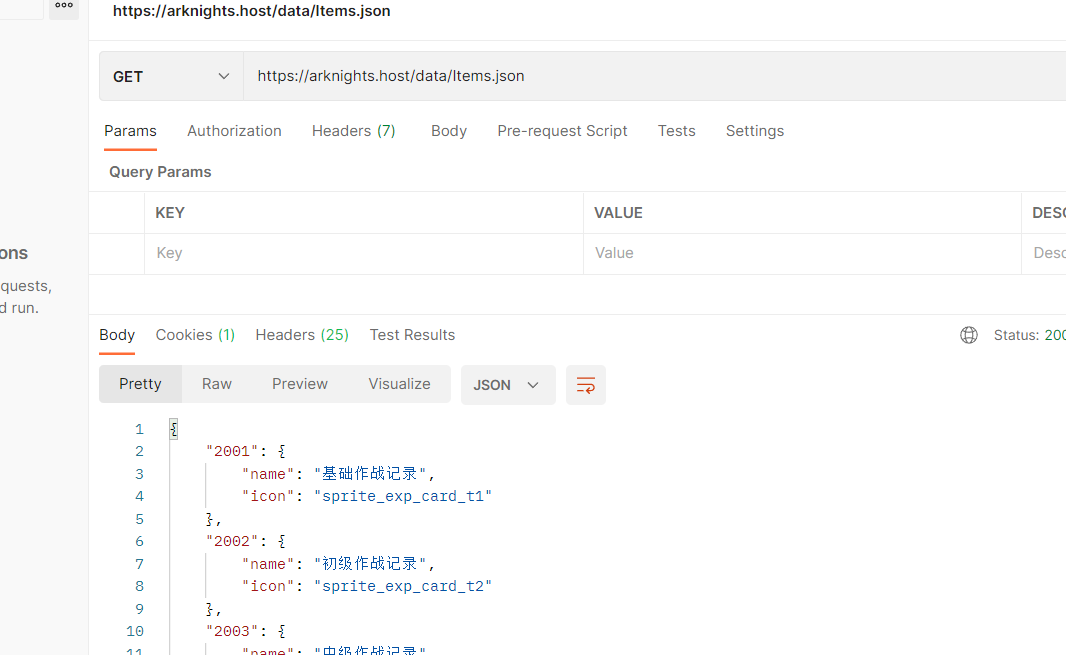Image resolution: width=1066 pixels, height=655 pixels.
Task: Open the response Headers (25) tab
Action: point(302,335)
